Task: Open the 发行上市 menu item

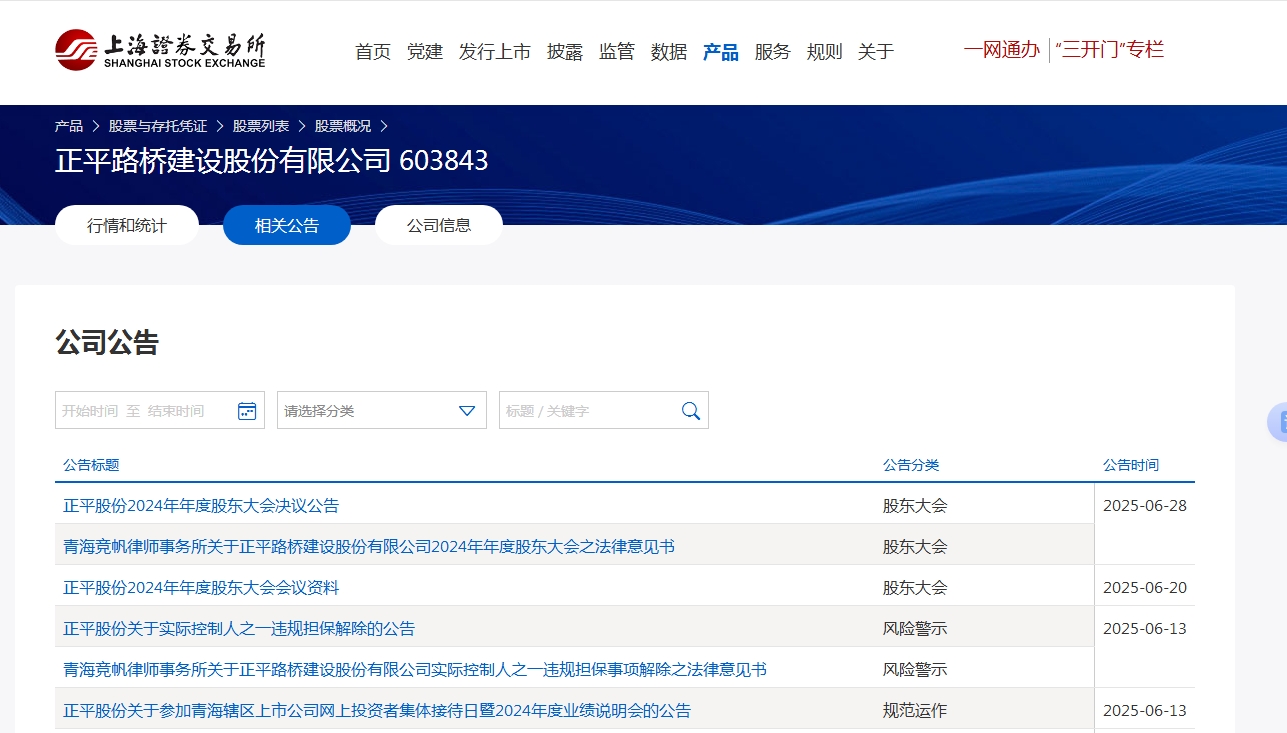Action: [495, 52]
